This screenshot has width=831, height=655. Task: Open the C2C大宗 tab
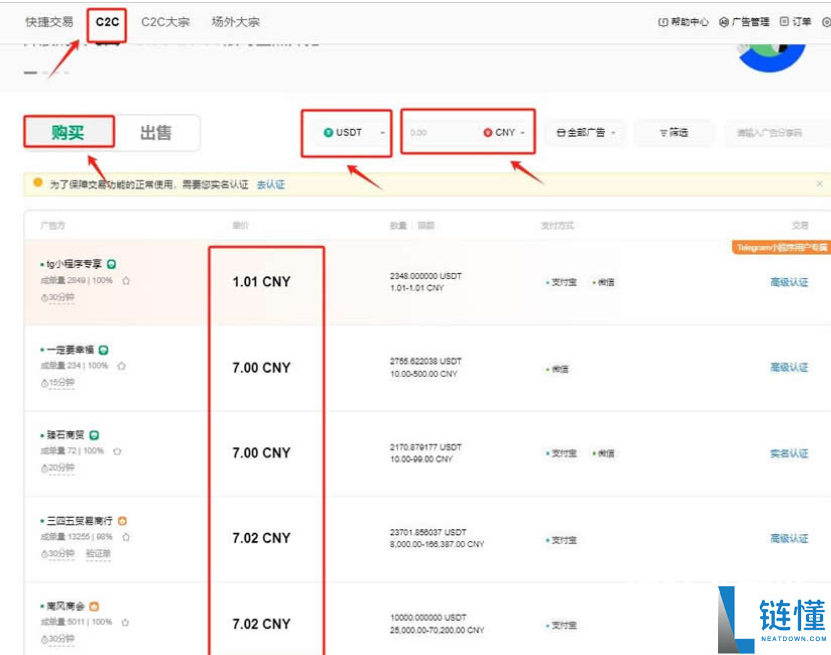(165, 22)
